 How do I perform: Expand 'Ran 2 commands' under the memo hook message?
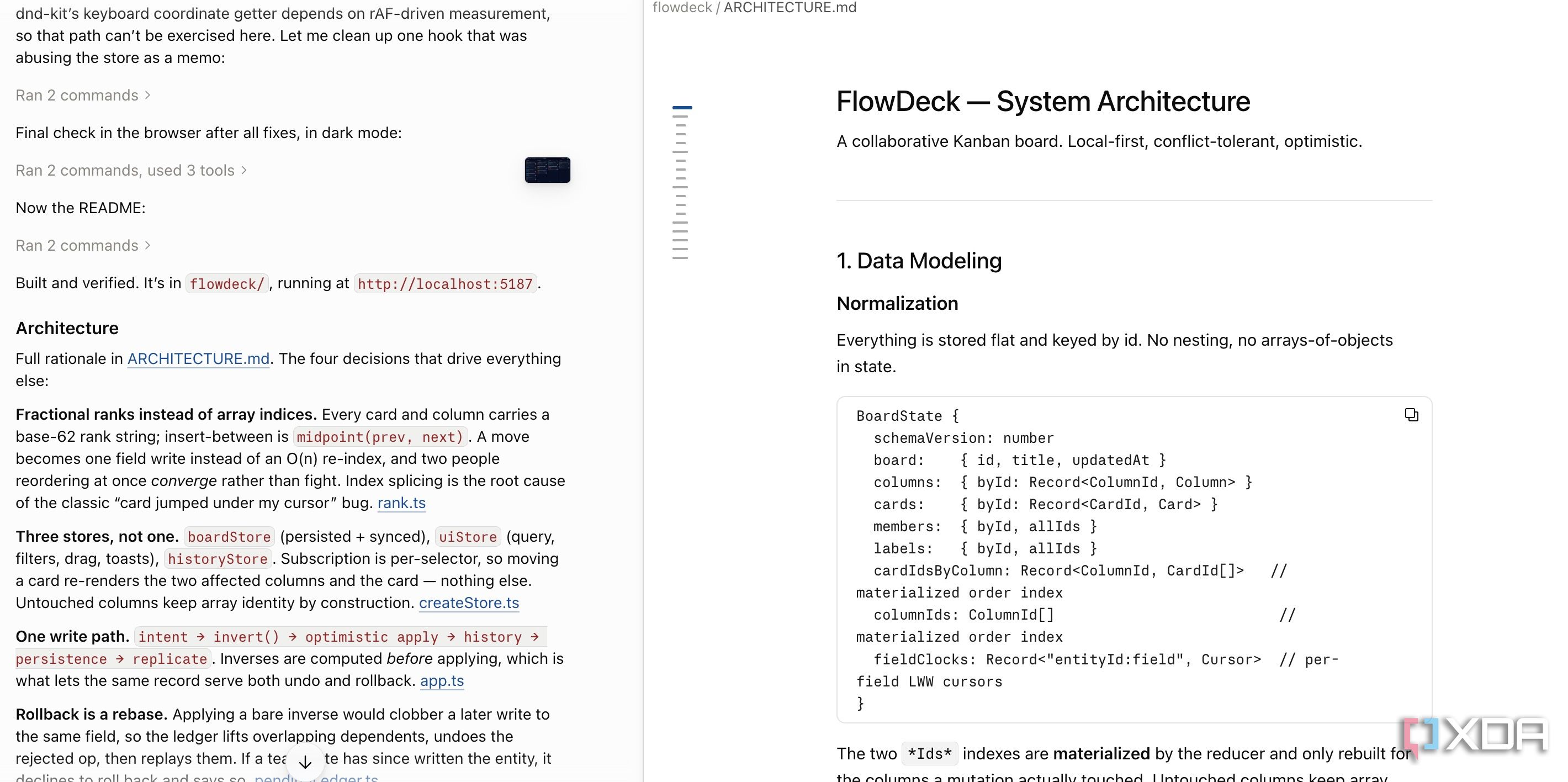83,96
